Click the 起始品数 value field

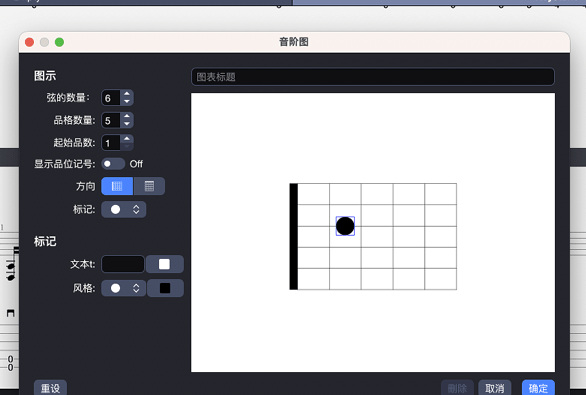coord(111,143)
